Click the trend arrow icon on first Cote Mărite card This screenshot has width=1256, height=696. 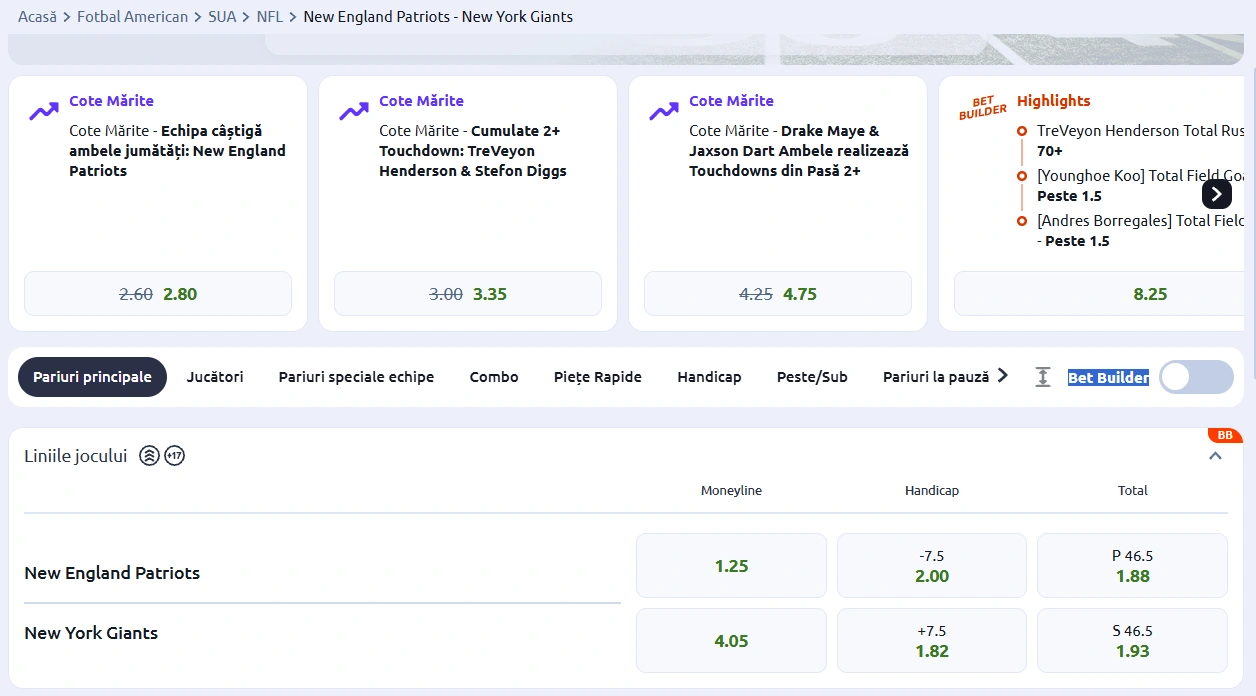(x=44, y=111)
